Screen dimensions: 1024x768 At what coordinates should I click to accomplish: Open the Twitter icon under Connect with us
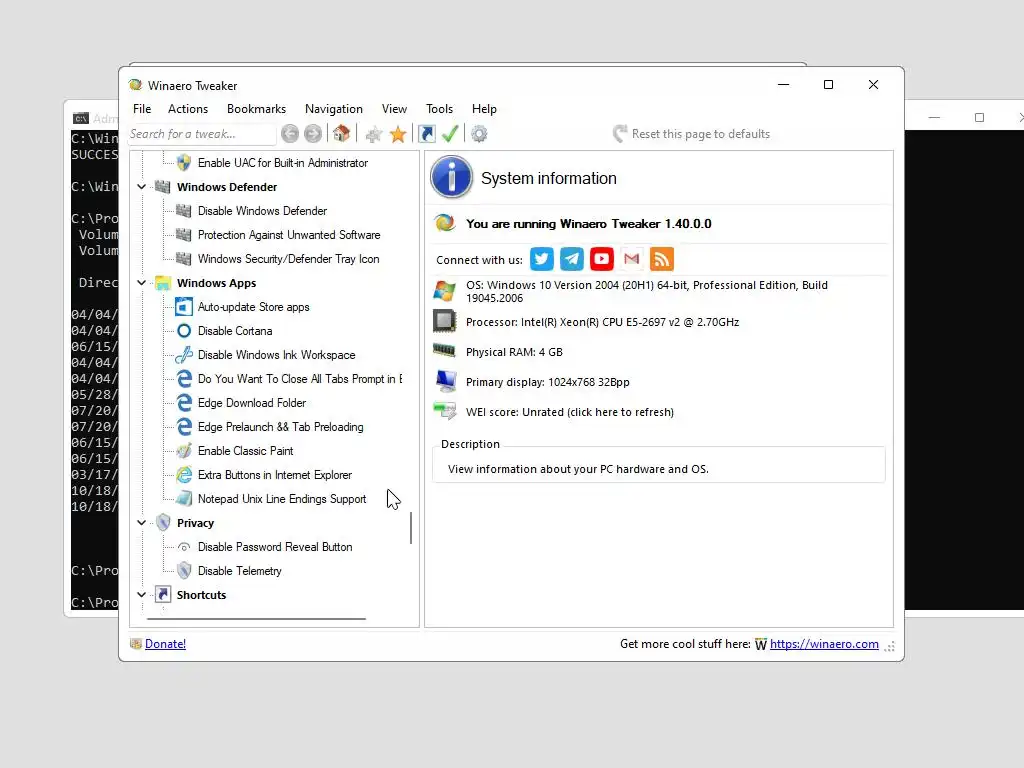[x=541, y=259]
